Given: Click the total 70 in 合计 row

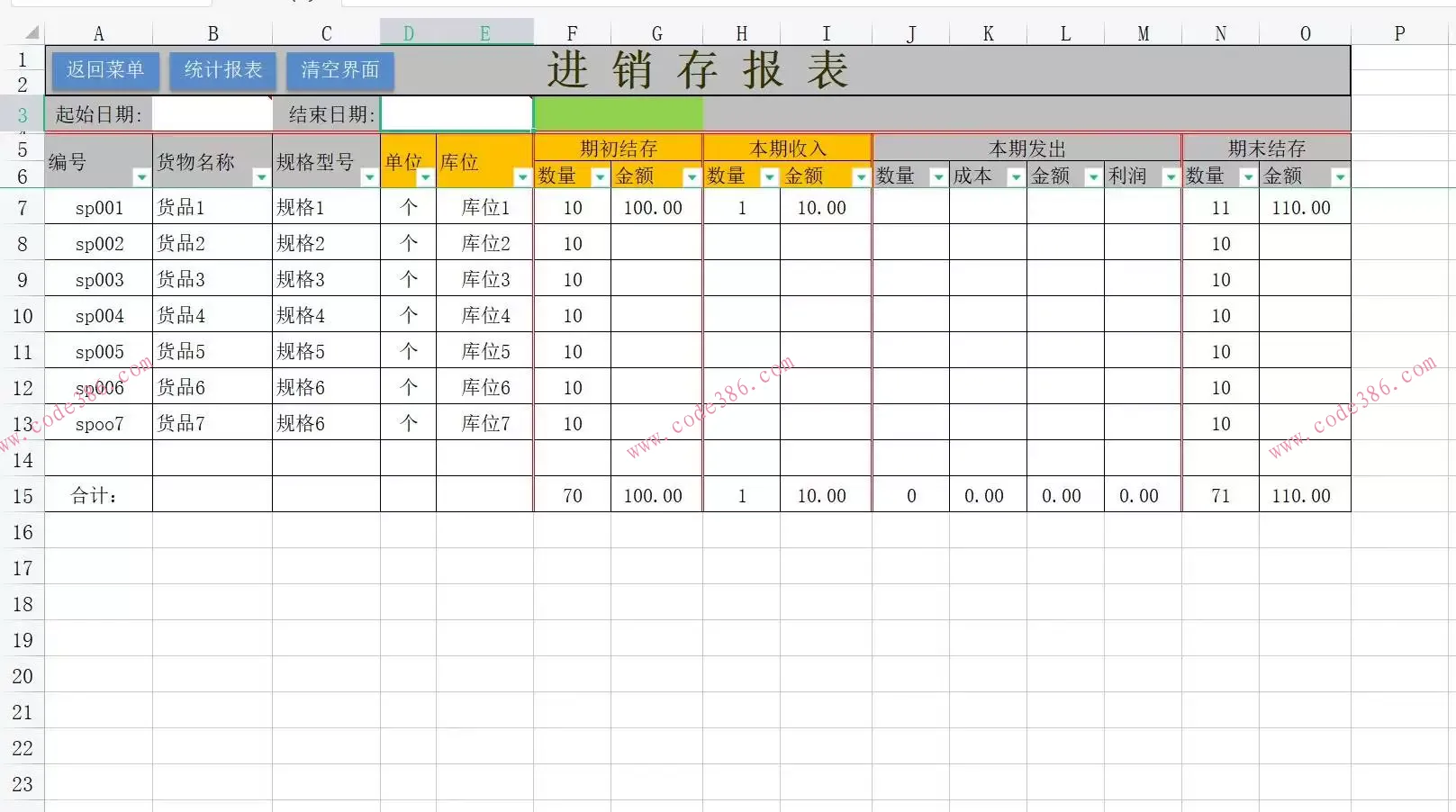Looking at the screenshot, I should 573,496.
